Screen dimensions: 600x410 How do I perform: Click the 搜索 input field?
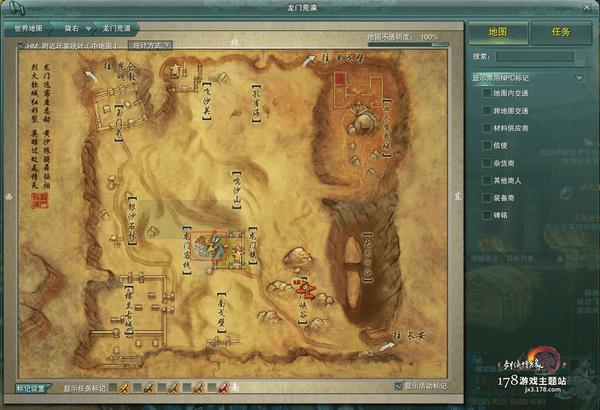coord(535,57)
